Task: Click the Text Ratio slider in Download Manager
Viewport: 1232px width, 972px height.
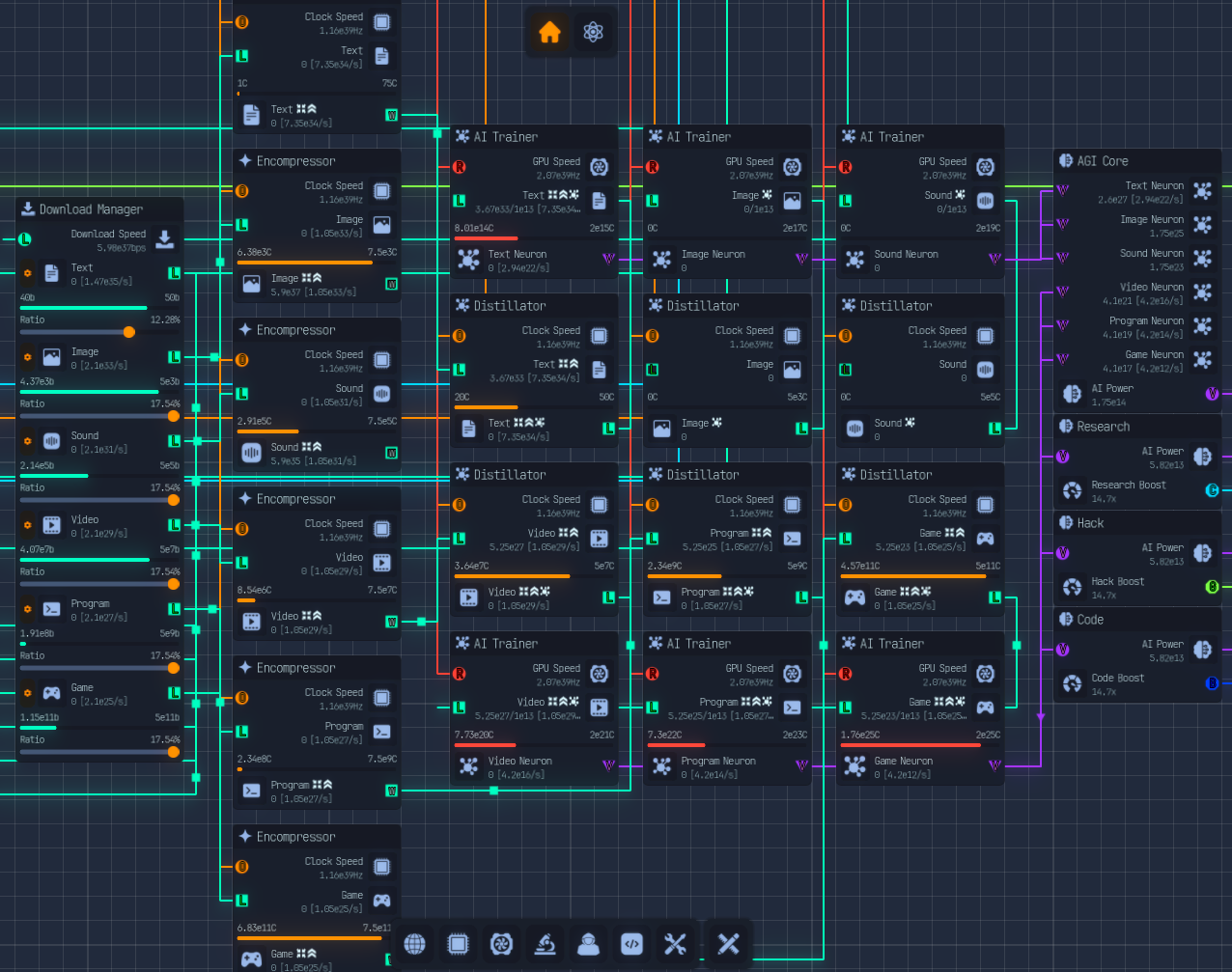Action: (x=128, y=332)
